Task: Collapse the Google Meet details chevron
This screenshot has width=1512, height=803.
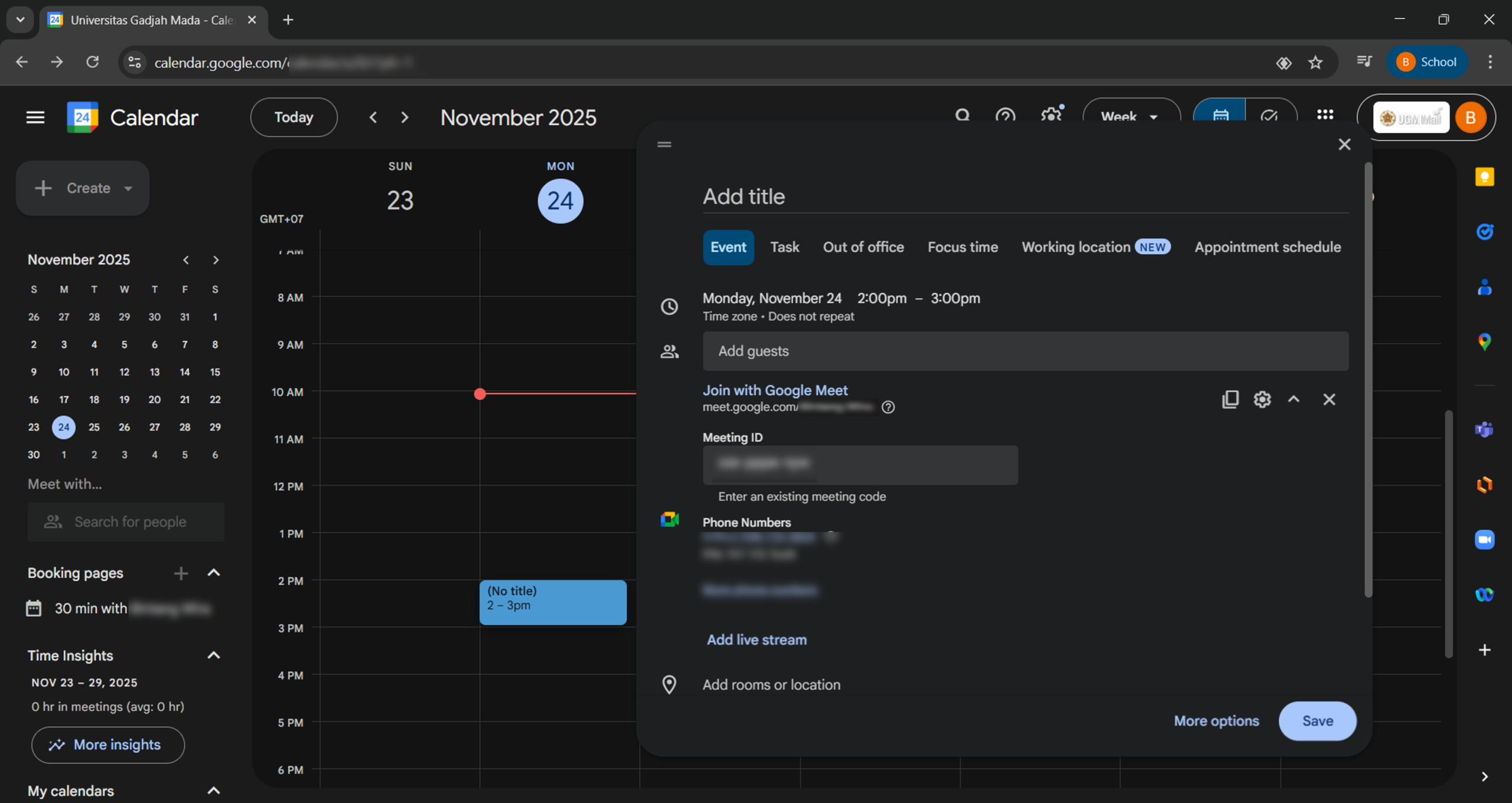Action: 1293,399
